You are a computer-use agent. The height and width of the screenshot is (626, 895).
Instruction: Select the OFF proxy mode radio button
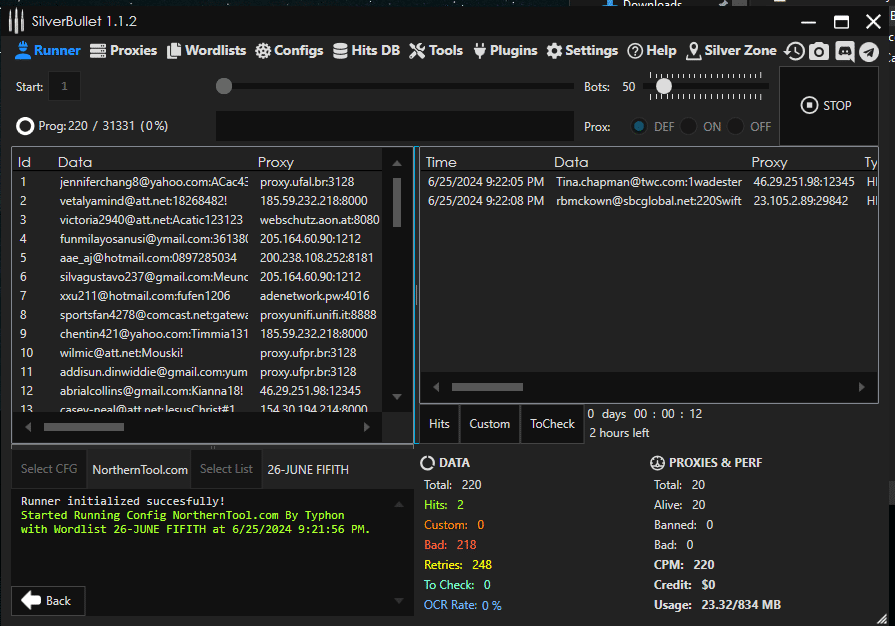click(x=736, y=126)
